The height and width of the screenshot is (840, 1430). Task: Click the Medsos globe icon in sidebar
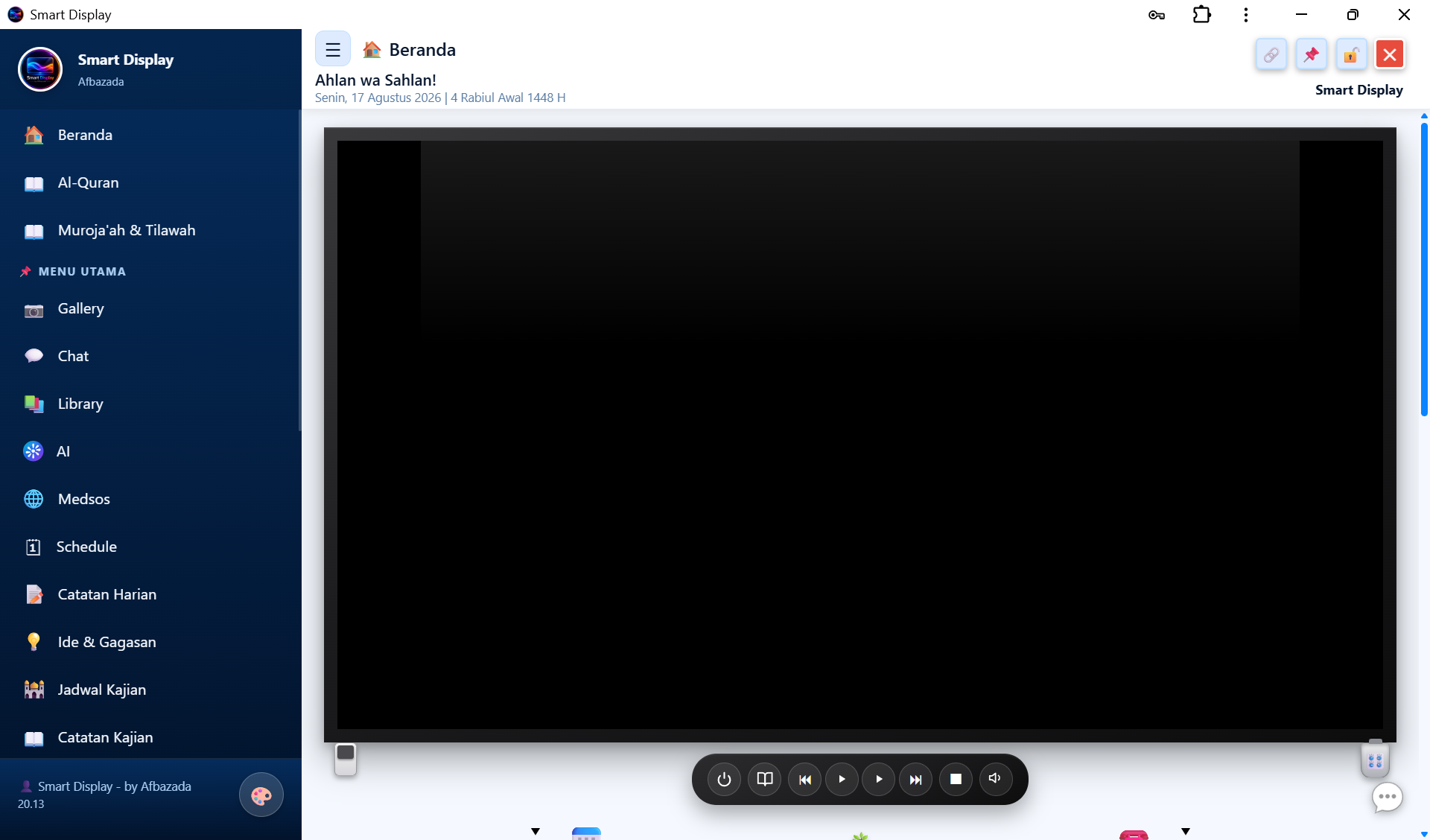point(34,499)
